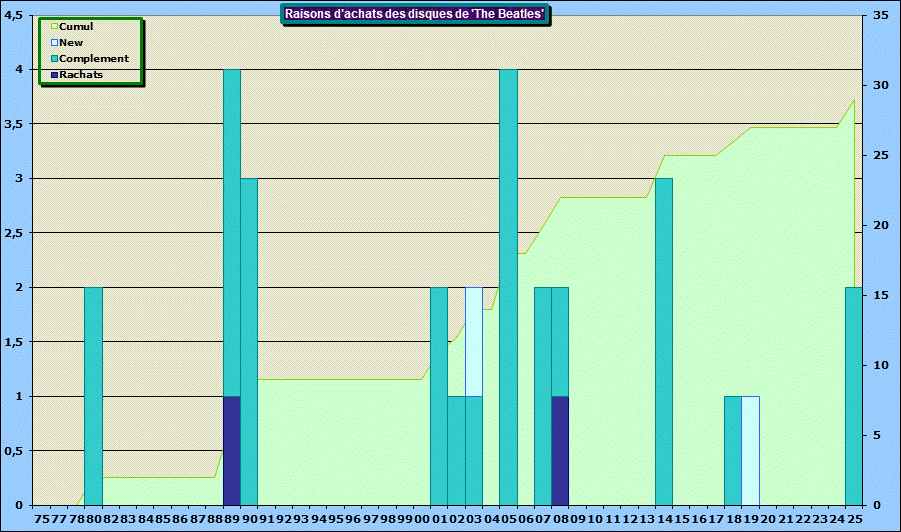Click the Rachats legend color swatch
Viewport: 901px width, 532px height.
tap(55, 75)
